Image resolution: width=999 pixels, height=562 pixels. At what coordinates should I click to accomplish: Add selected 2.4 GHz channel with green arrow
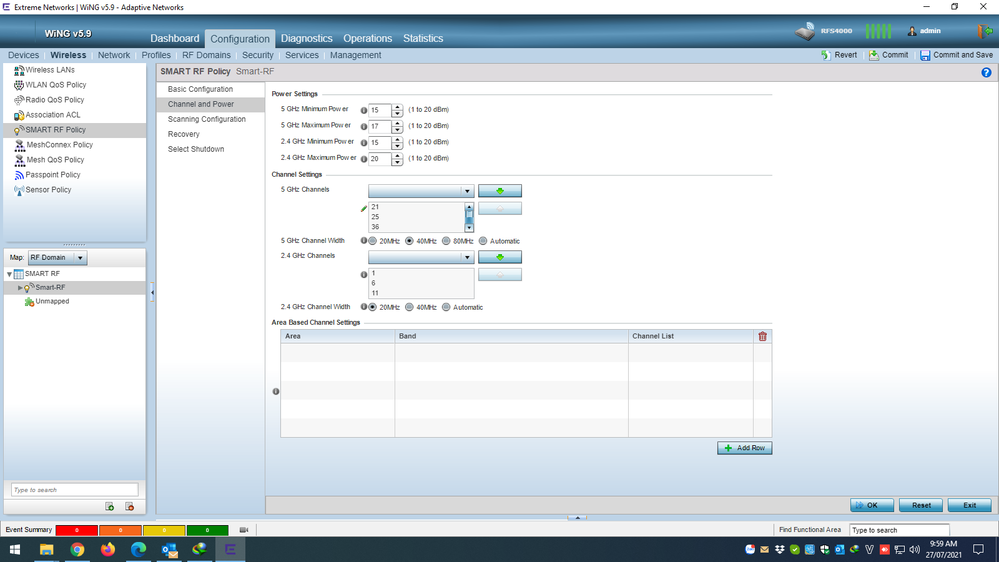(500, 257)
